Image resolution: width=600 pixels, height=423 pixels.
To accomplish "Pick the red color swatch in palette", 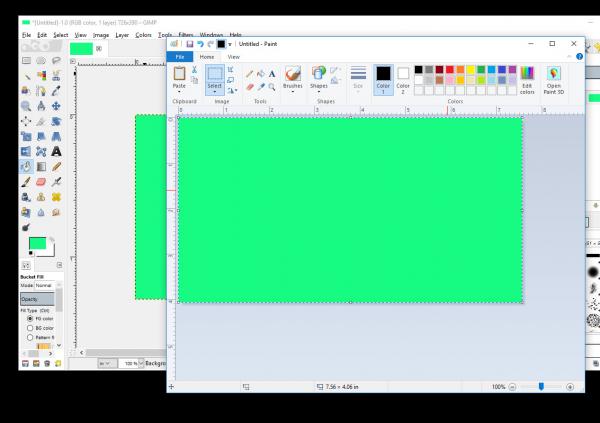I will 450,70.
